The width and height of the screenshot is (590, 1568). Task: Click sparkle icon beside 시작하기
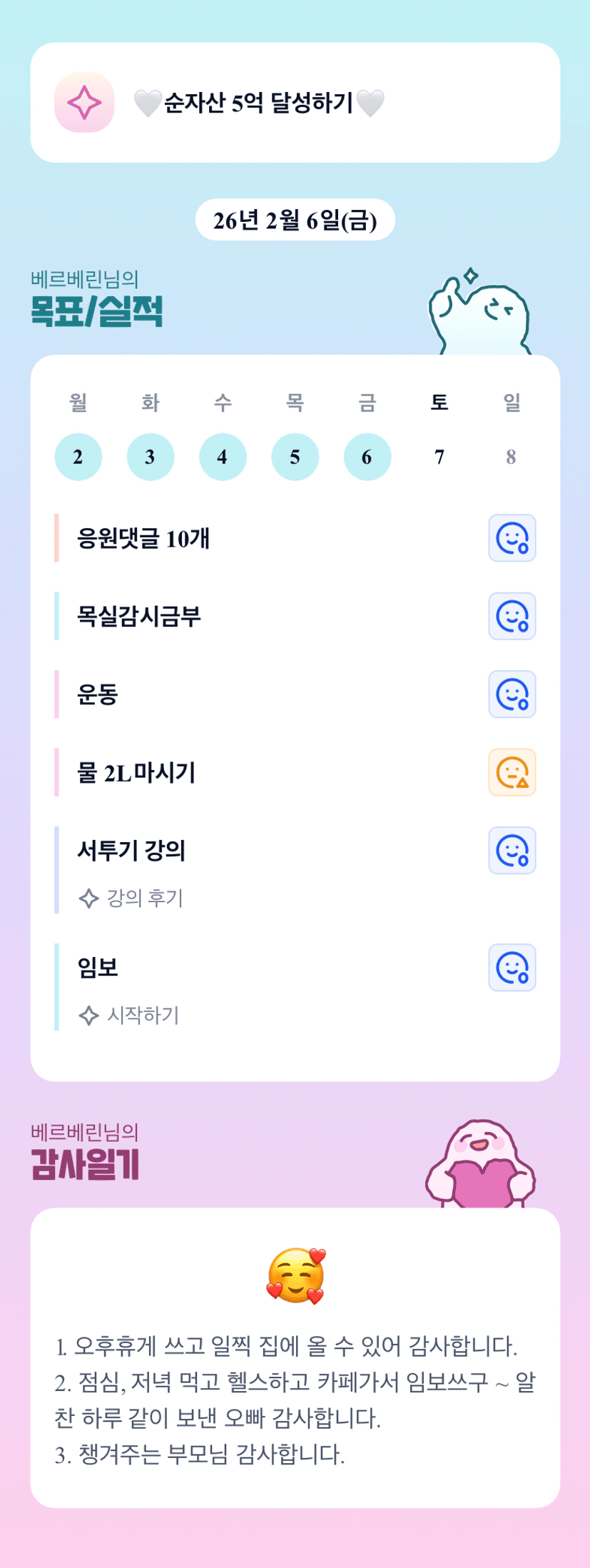coord(88,1016)
